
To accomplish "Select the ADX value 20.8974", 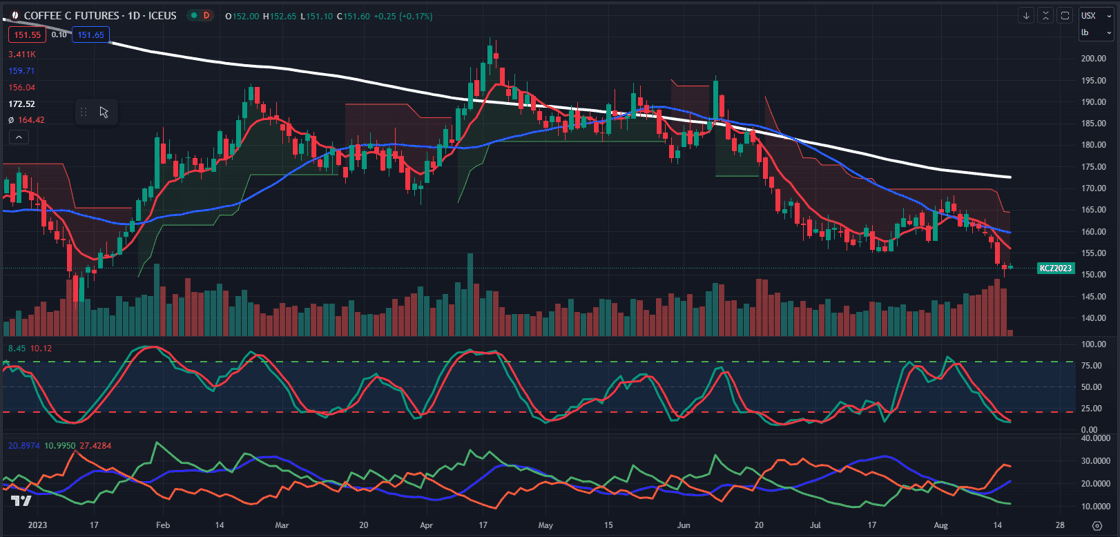I will [x=24, y=446].
